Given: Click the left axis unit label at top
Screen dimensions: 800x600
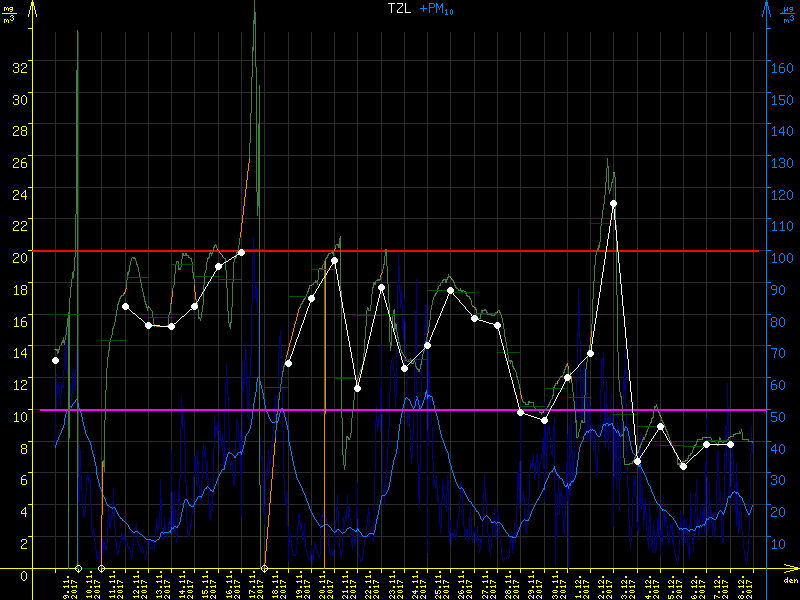Looking at the screenshot, I should [10, 12].
